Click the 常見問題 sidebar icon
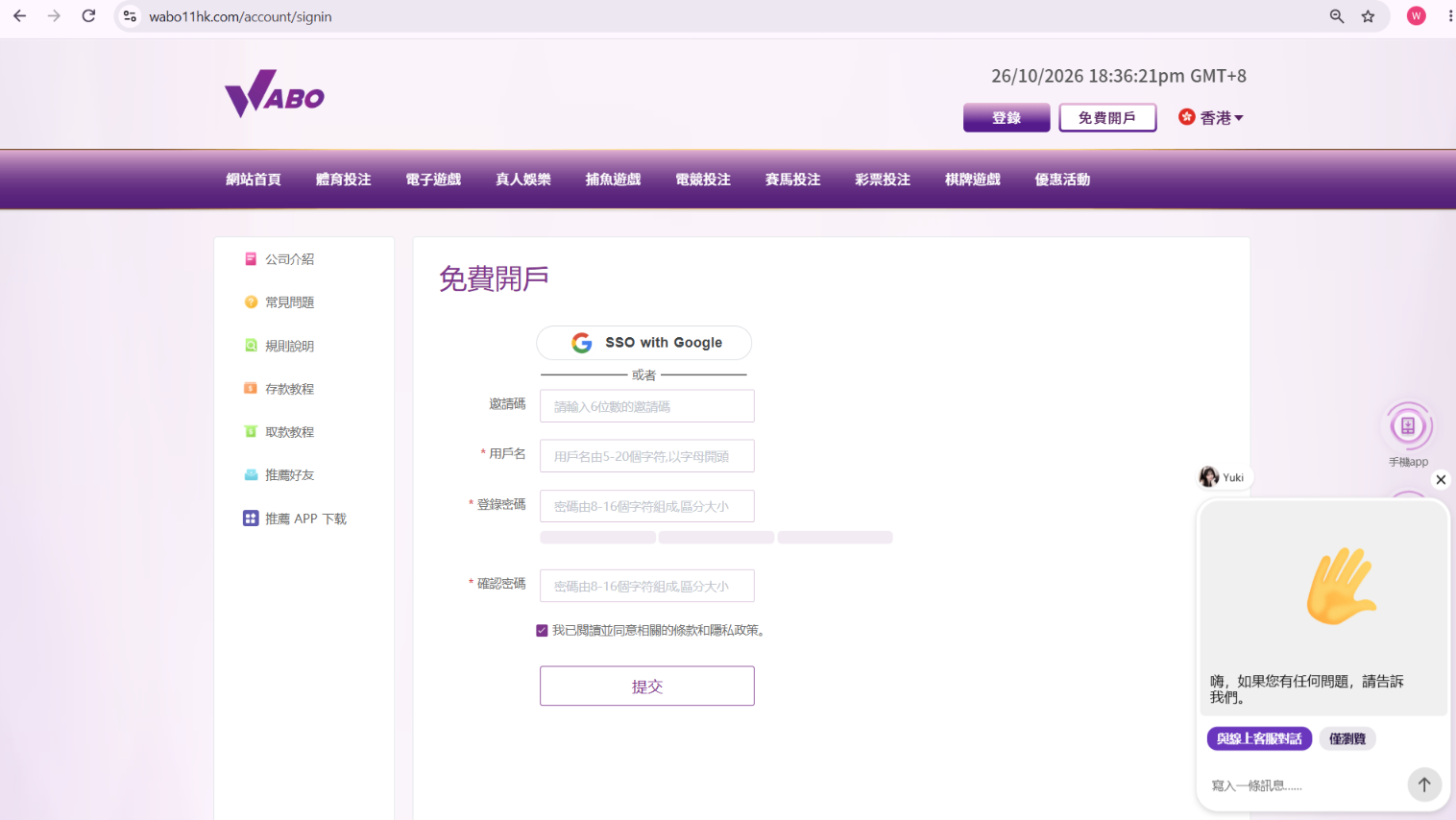This screenshot has height=820, width=1456. (251, 302)
